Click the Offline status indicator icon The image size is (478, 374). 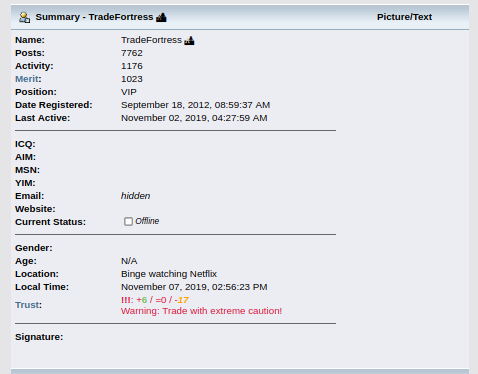[x=128, y=221]
